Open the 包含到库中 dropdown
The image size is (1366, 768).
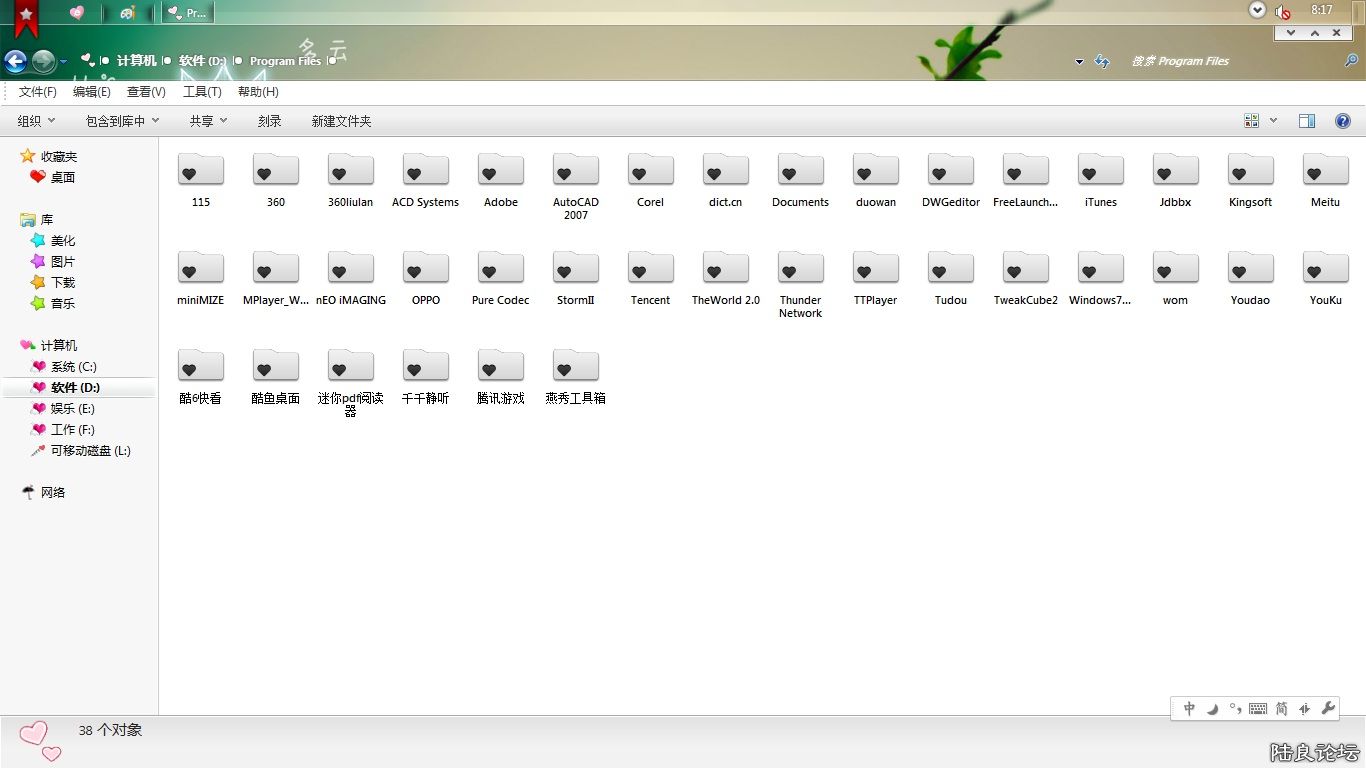(122, 121)
